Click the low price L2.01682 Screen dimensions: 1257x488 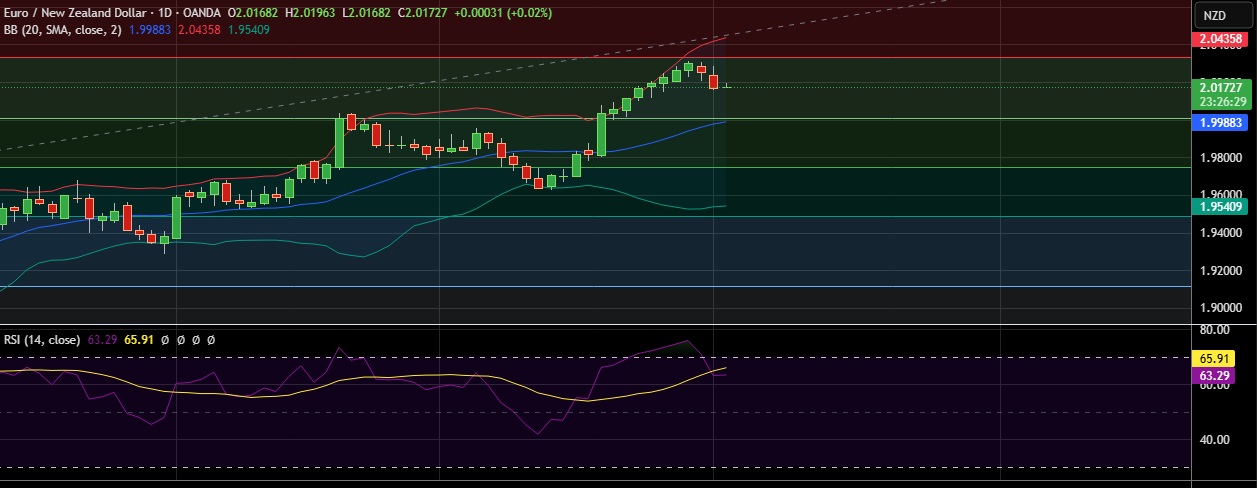tap(366, 13)
